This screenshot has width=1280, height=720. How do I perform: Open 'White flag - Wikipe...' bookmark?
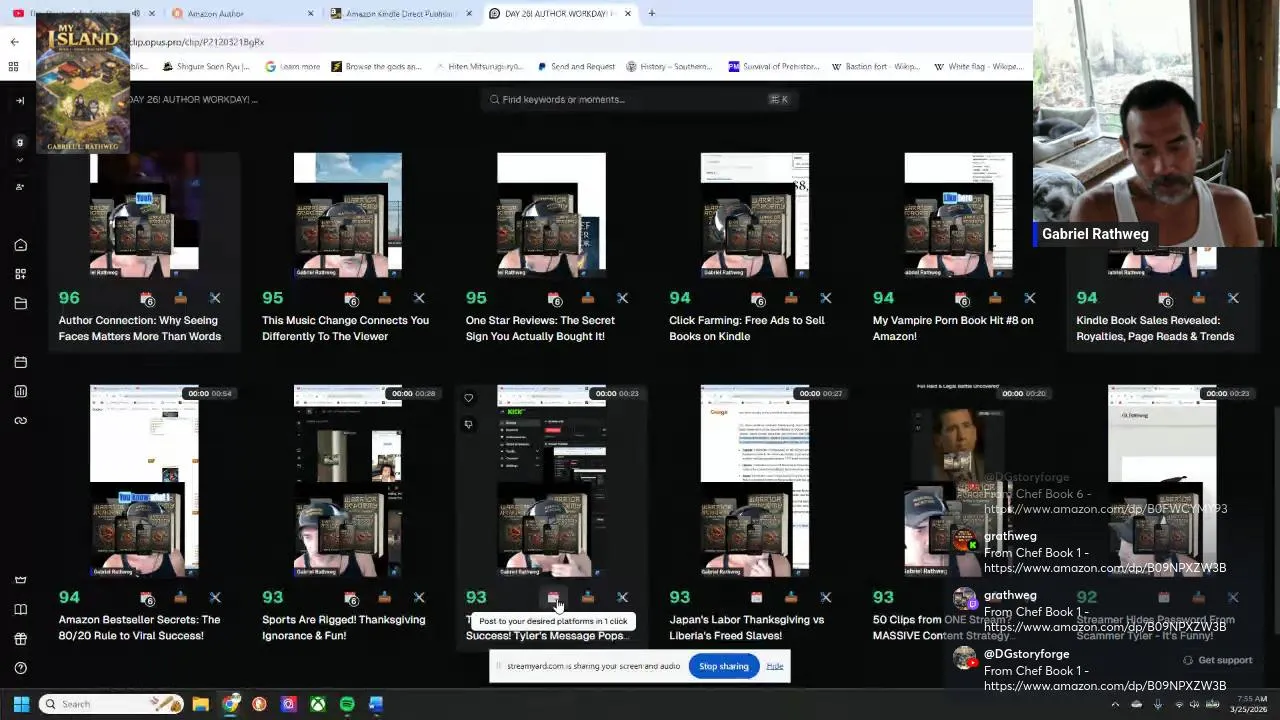coord(978,67)
